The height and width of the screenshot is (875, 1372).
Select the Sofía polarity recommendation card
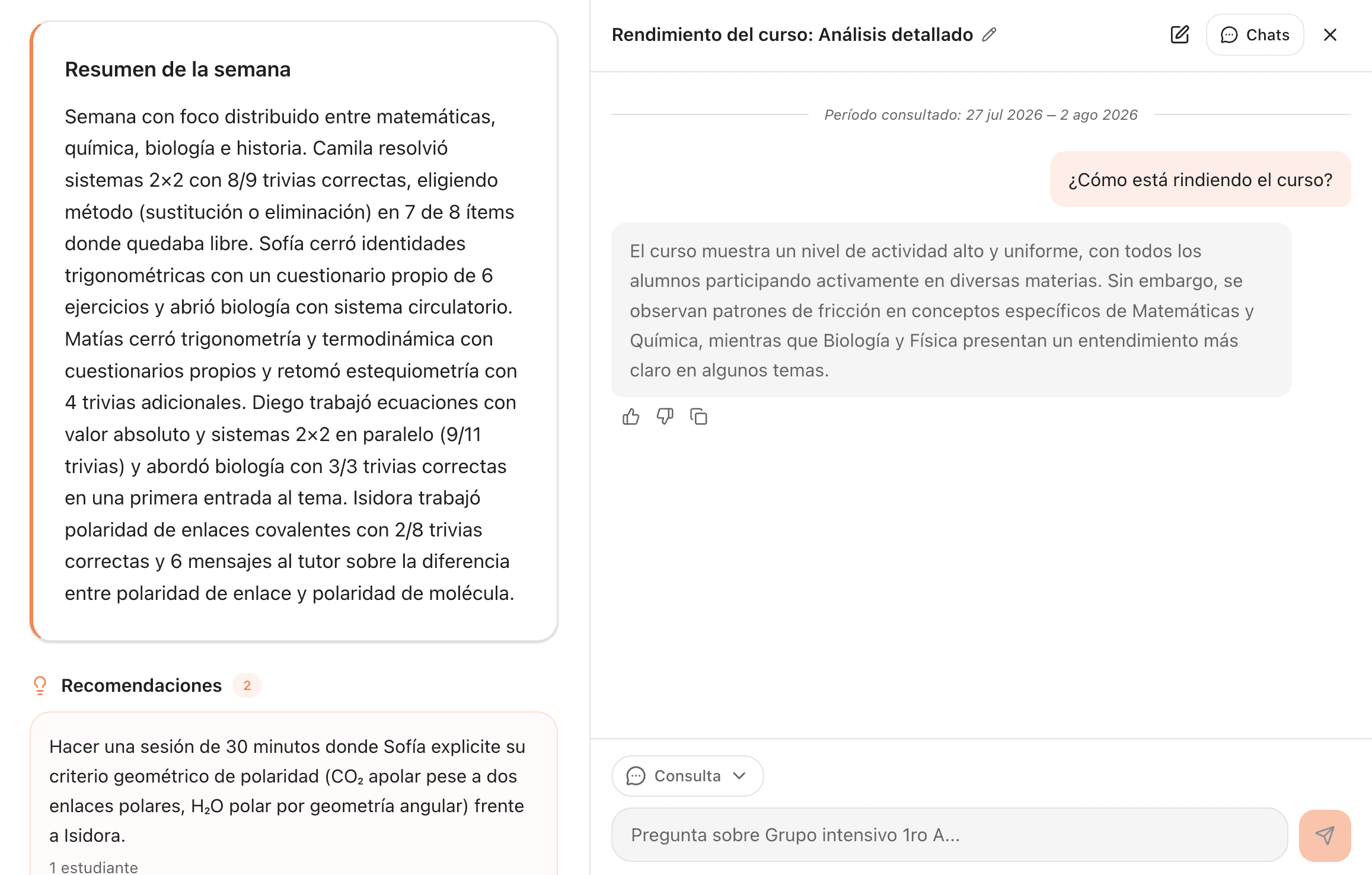(293, 793)
